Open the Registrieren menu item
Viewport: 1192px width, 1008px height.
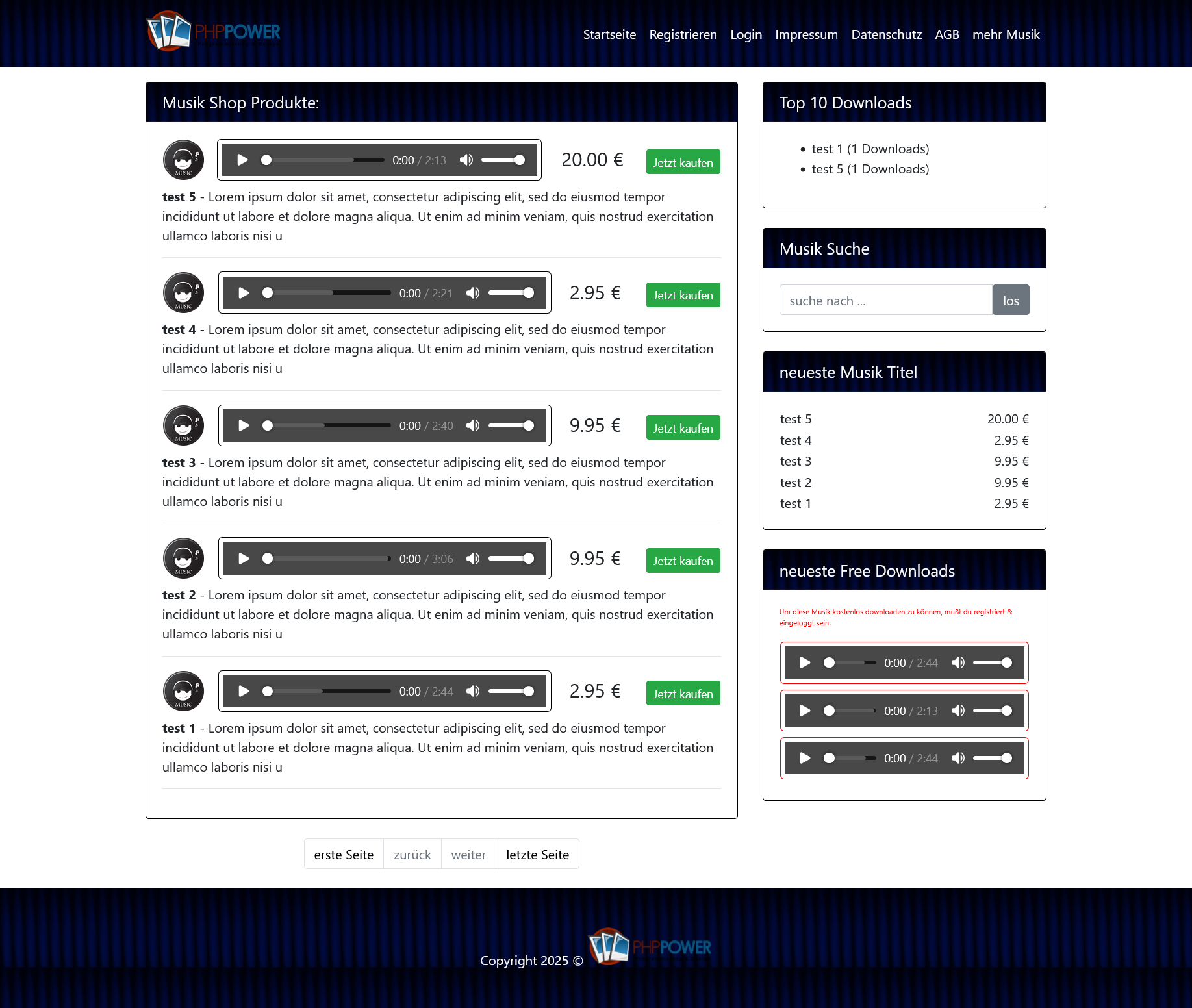coord(683,34)
